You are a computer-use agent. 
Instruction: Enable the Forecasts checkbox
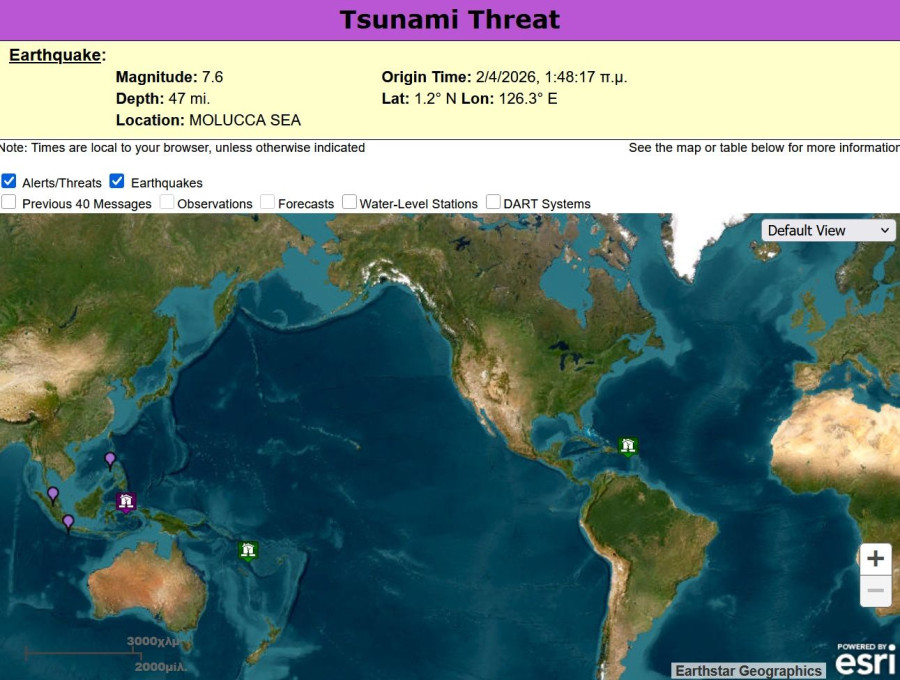click(267, 202)
